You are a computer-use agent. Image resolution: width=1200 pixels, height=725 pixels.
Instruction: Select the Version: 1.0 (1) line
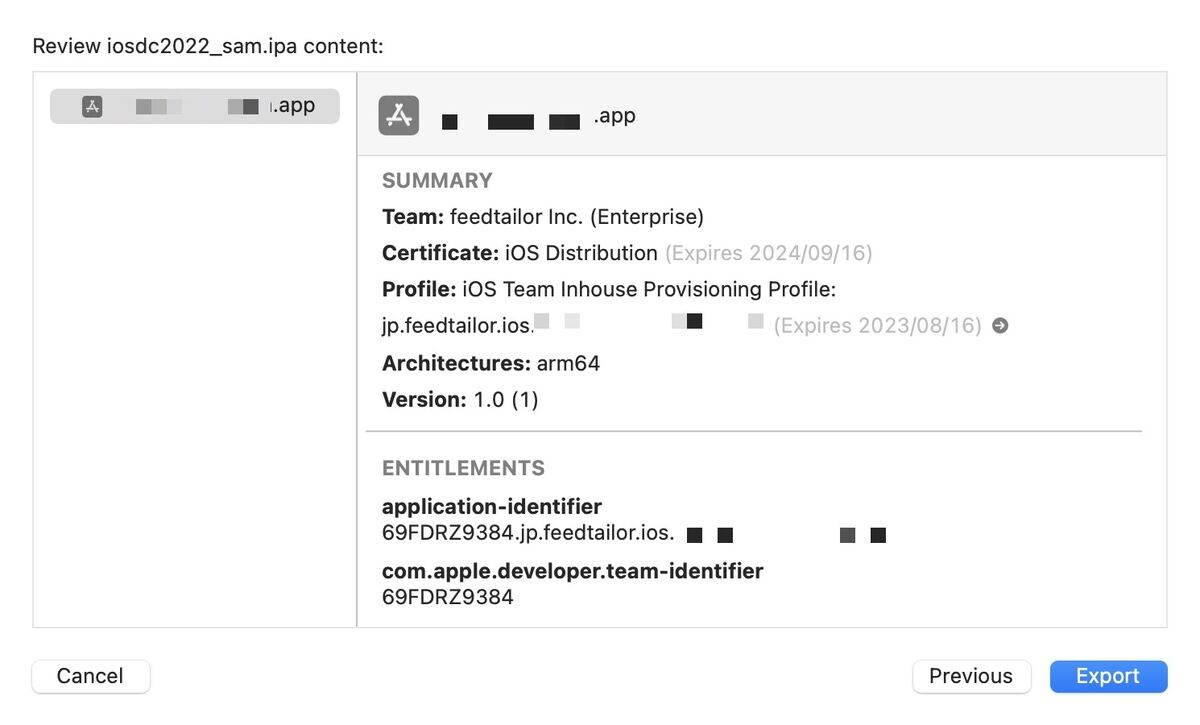coord(460,400)
